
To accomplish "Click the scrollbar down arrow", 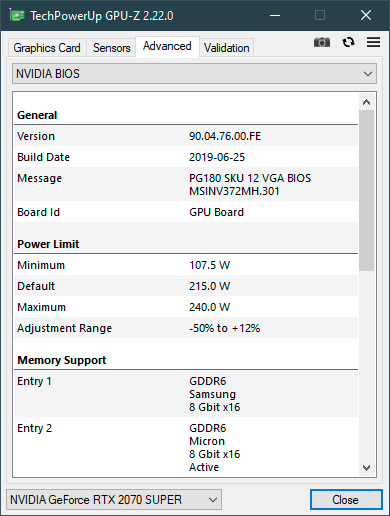I will point(366,468).
